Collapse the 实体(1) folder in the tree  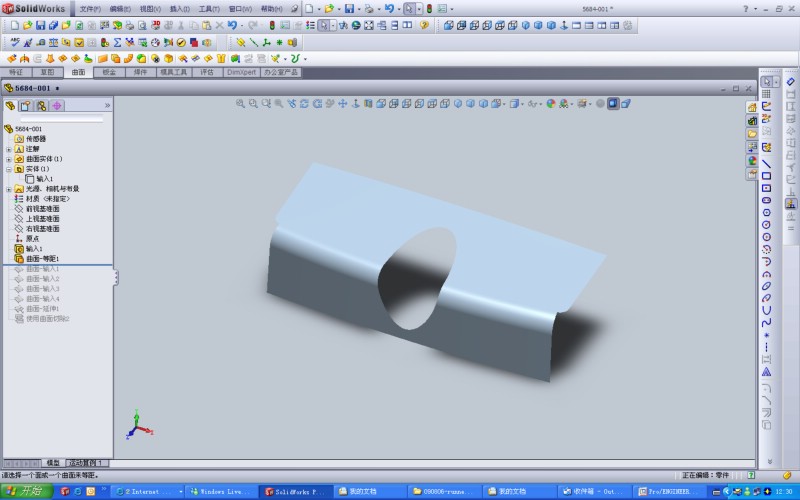9,169
